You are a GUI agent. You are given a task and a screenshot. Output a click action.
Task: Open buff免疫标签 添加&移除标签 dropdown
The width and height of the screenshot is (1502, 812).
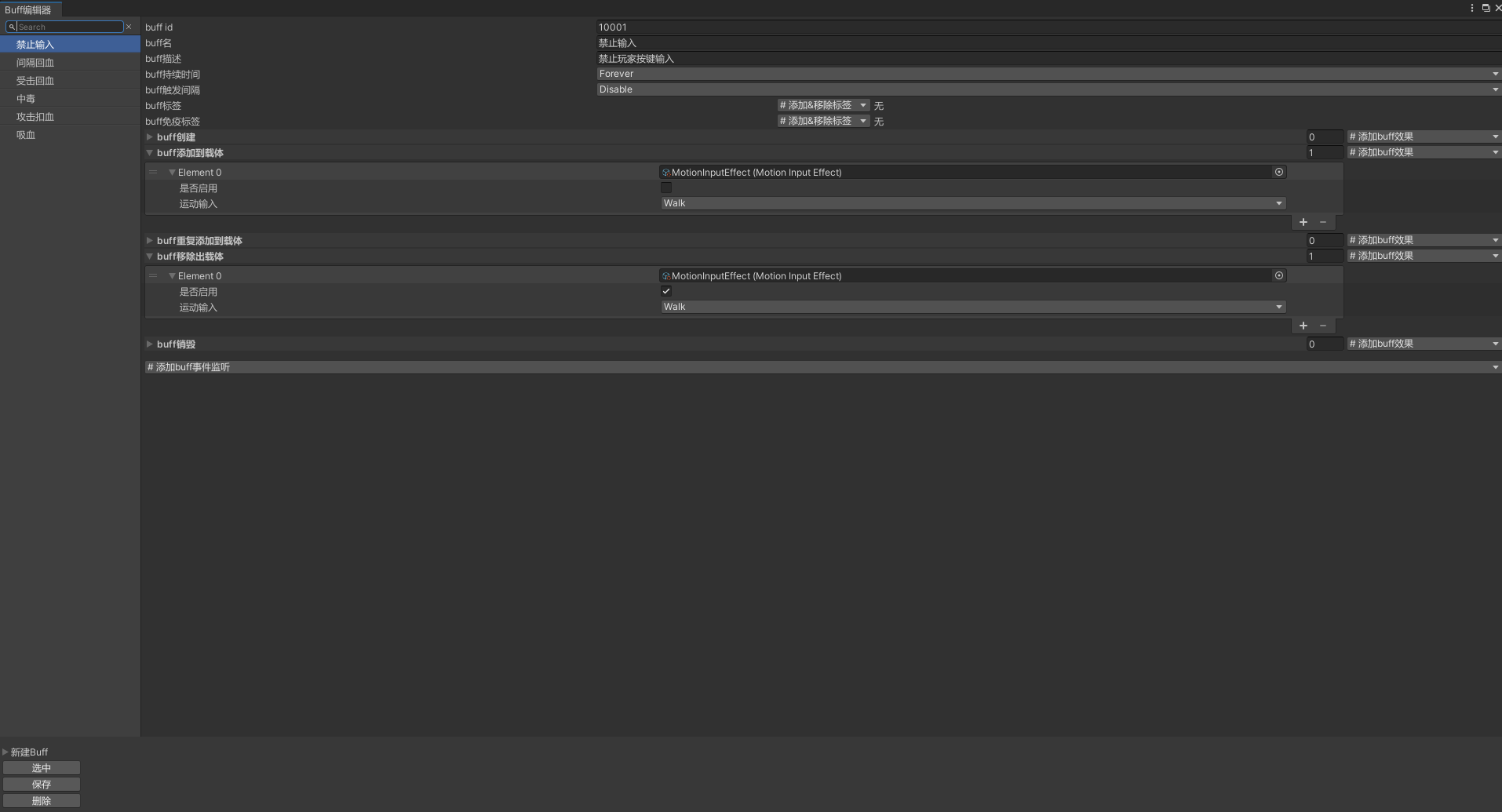(823, 121)
